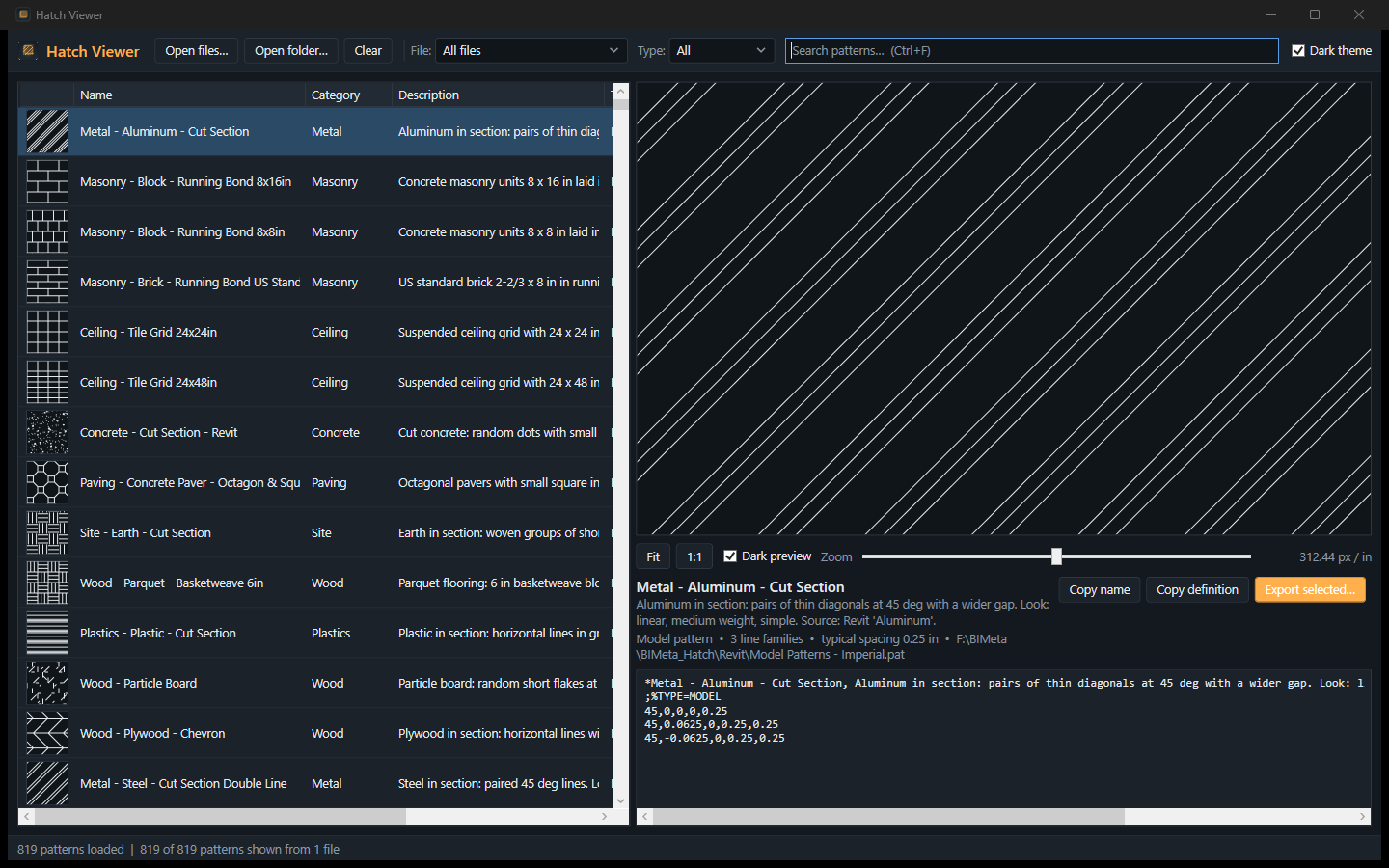The height and width of the screenshot is (868, 1389).
Task: Select row Site - Earth - Cut Section
Action: click(x=315, y=532)
